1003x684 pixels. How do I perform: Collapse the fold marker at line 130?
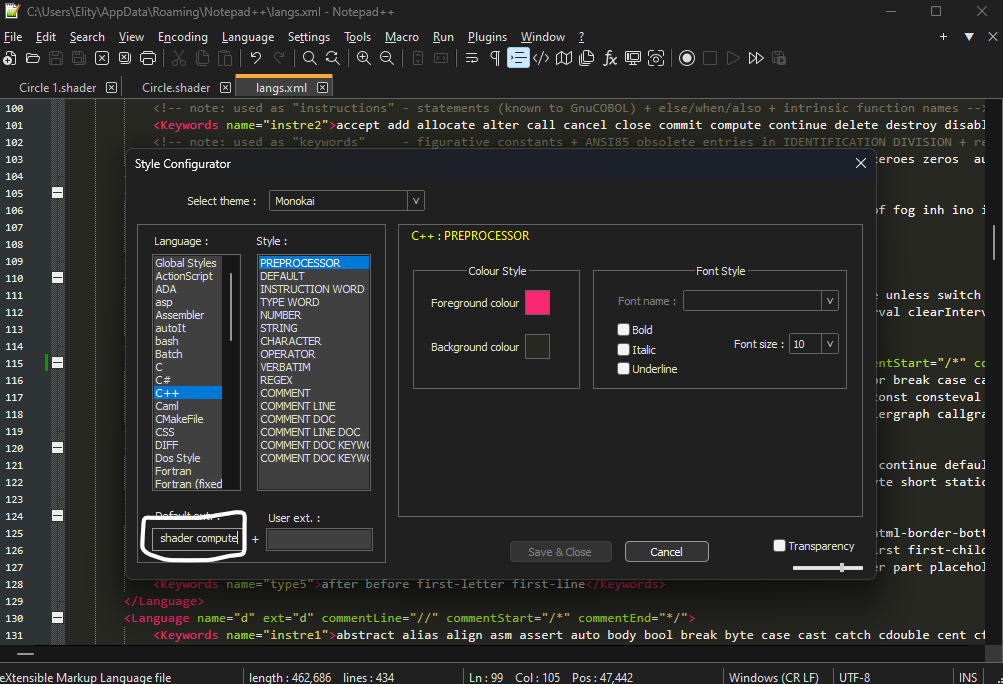[x=58, y=618]
